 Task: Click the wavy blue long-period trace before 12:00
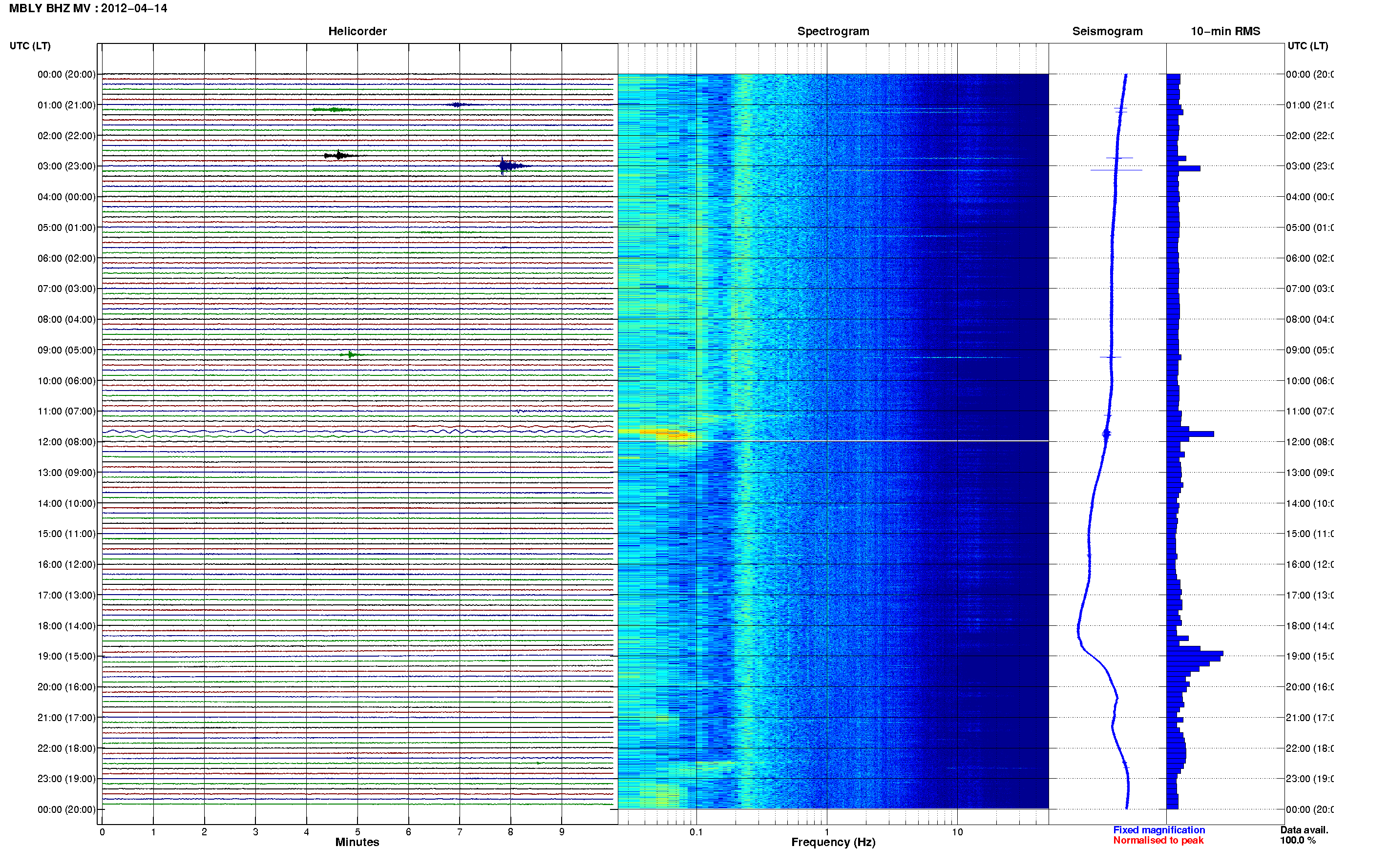pos(357,431)
